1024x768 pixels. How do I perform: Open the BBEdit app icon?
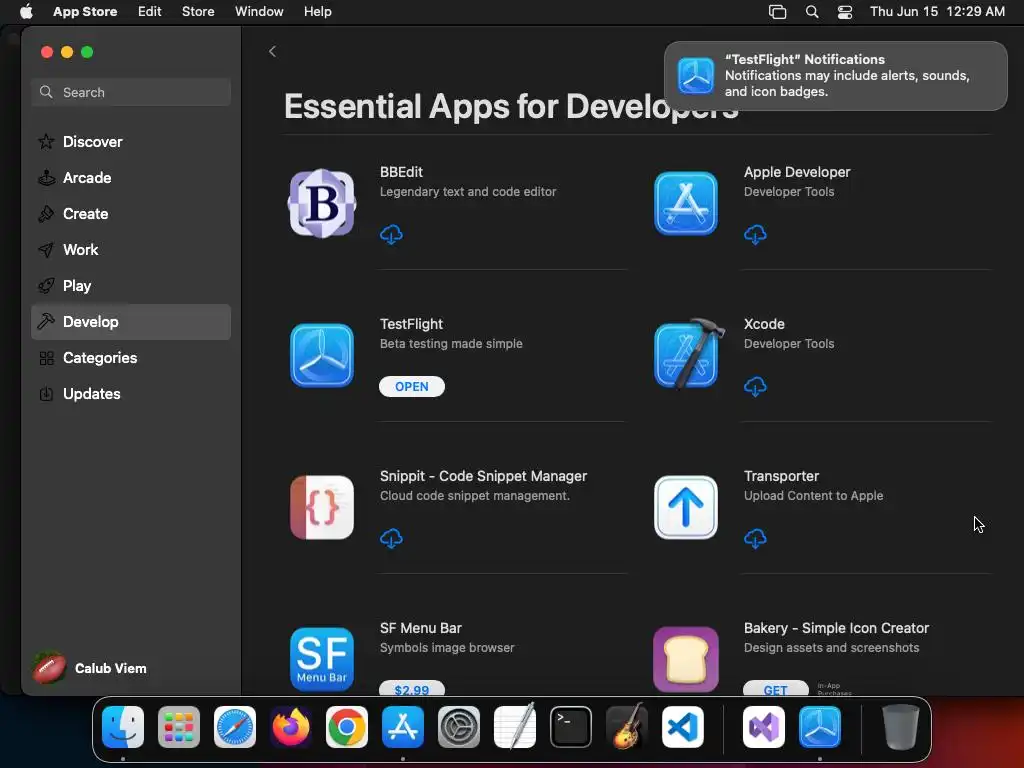pos(322,203)
